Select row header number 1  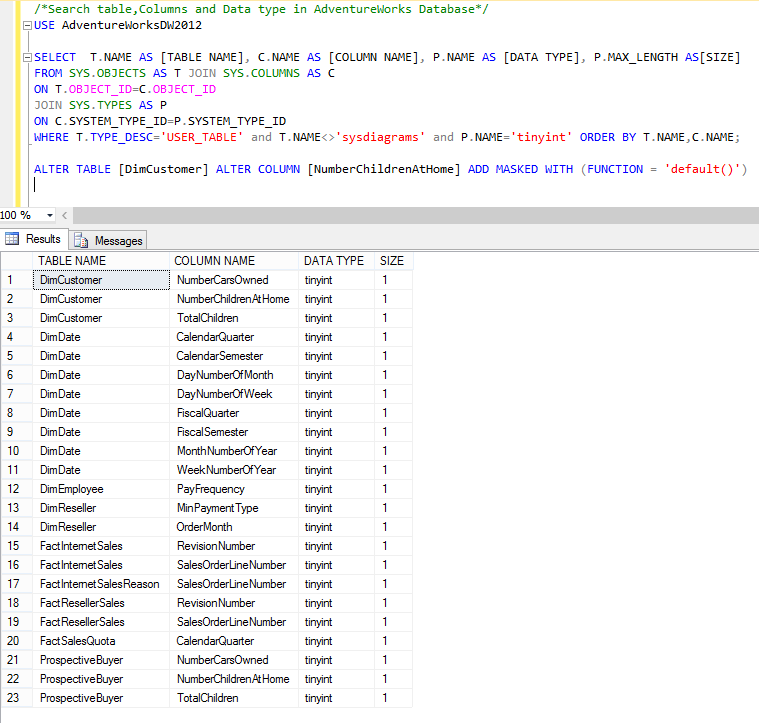pyautogui.click(x=16, y=280)
